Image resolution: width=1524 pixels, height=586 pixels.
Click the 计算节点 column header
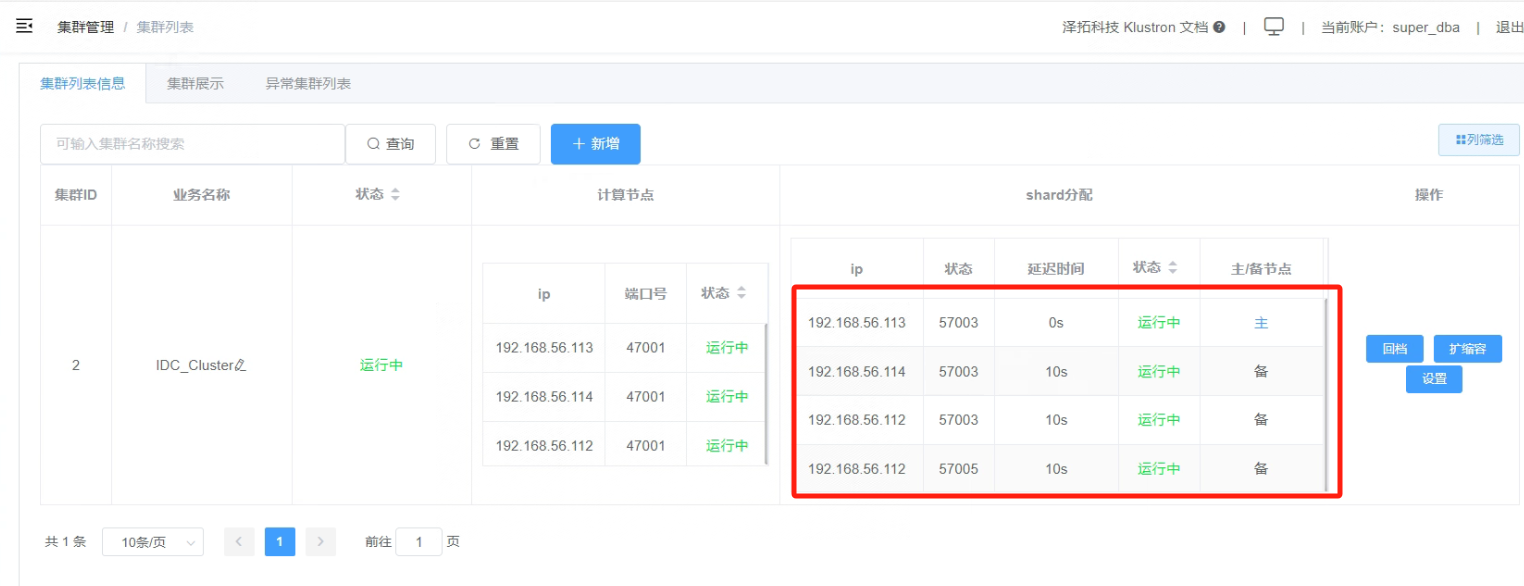pyautogui.click(x=626, y=195)
